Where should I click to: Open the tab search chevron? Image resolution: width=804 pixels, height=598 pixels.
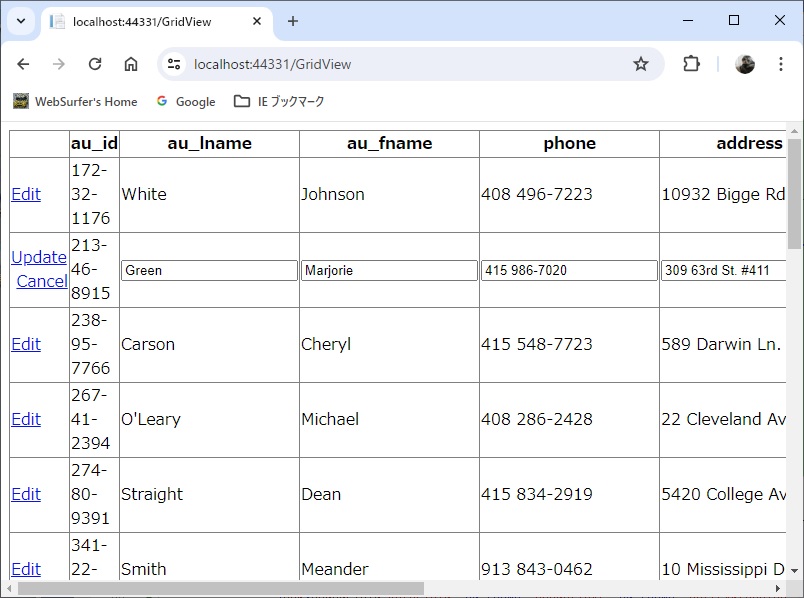(x=18, y=20)
